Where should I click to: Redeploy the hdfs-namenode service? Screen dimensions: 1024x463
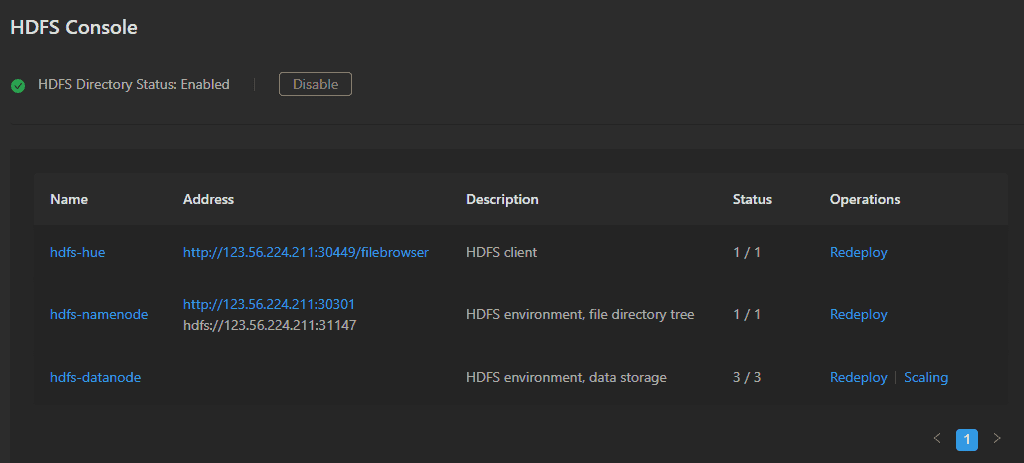[858, 314]
